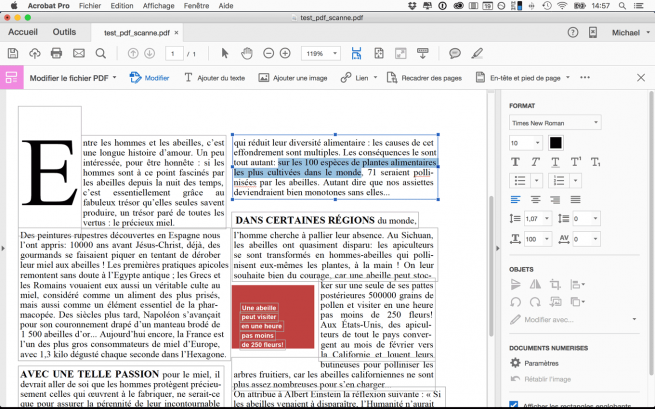Open the Fichier menu
The image size is (655, 409).
point(90,6)
